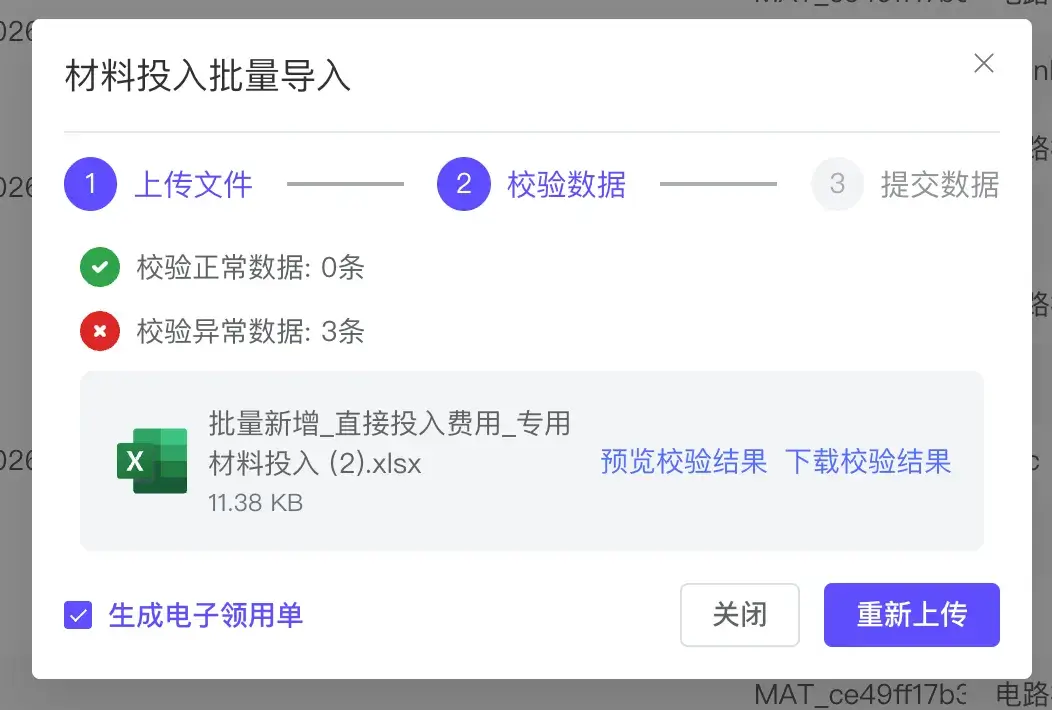Image resolution: width=1052 pixels, height=710 pixels.
Task: Click the green check success icon
Action: tap(99, 268)
